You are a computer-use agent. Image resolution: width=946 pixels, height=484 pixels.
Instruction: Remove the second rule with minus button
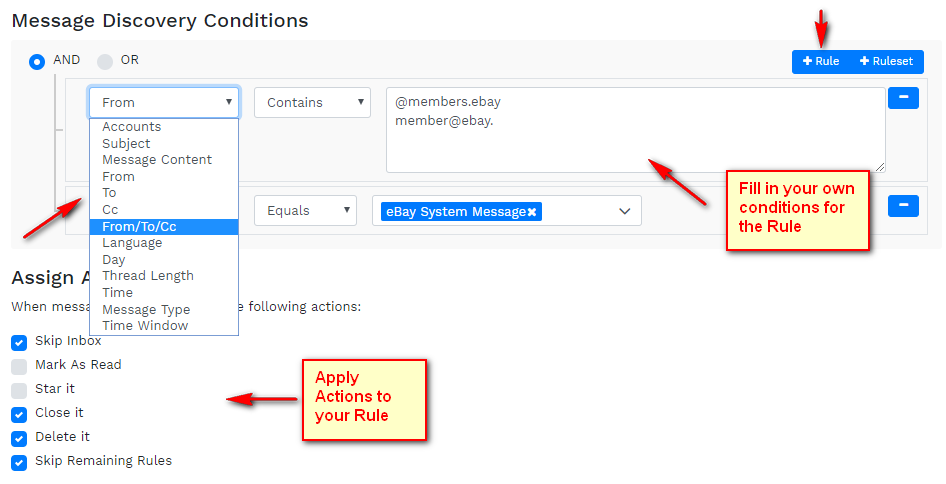pyautogui.click(x=903, y=206)
